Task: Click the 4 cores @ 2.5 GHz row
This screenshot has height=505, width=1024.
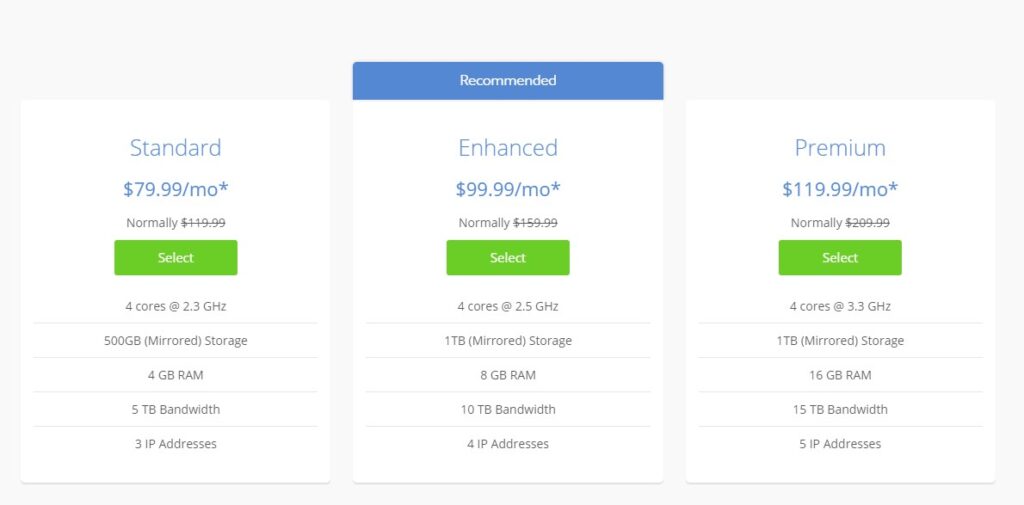Action: [x=508, y=306]
